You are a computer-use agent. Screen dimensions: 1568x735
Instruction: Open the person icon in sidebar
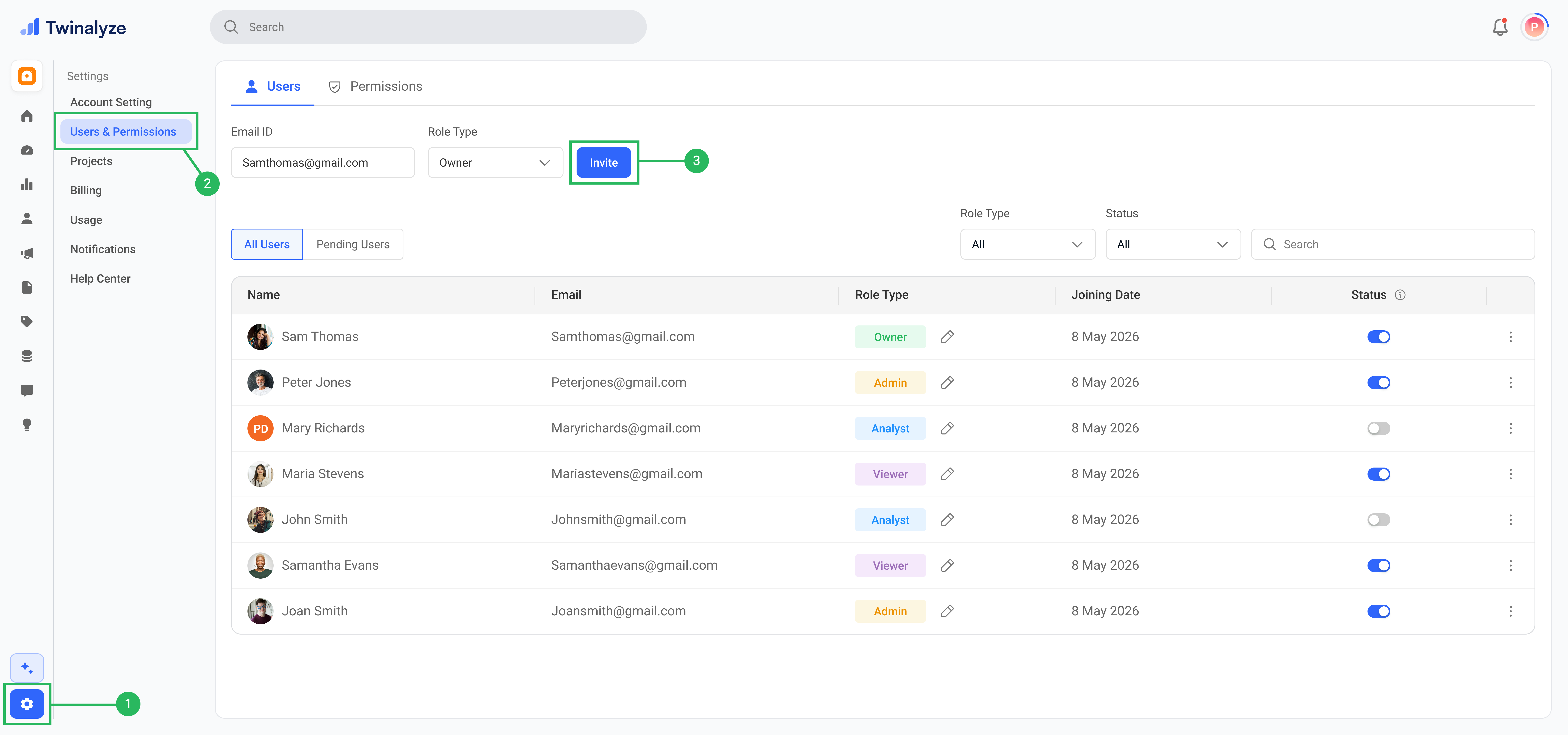pyautogui.click(x=27, y=219)
